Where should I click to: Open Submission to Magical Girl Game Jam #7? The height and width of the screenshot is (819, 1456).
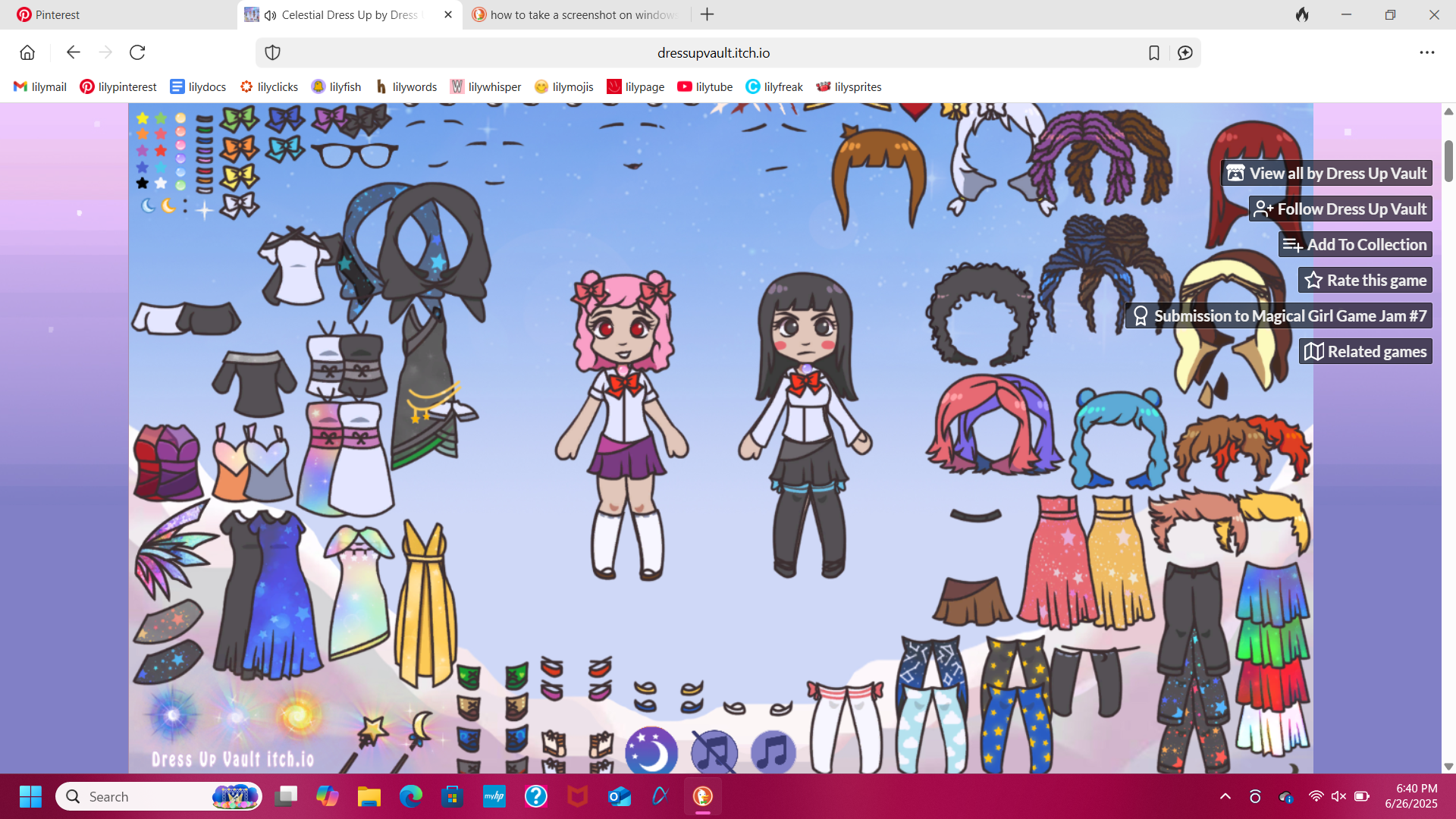pyautogui.click(x=1279, y=315)
